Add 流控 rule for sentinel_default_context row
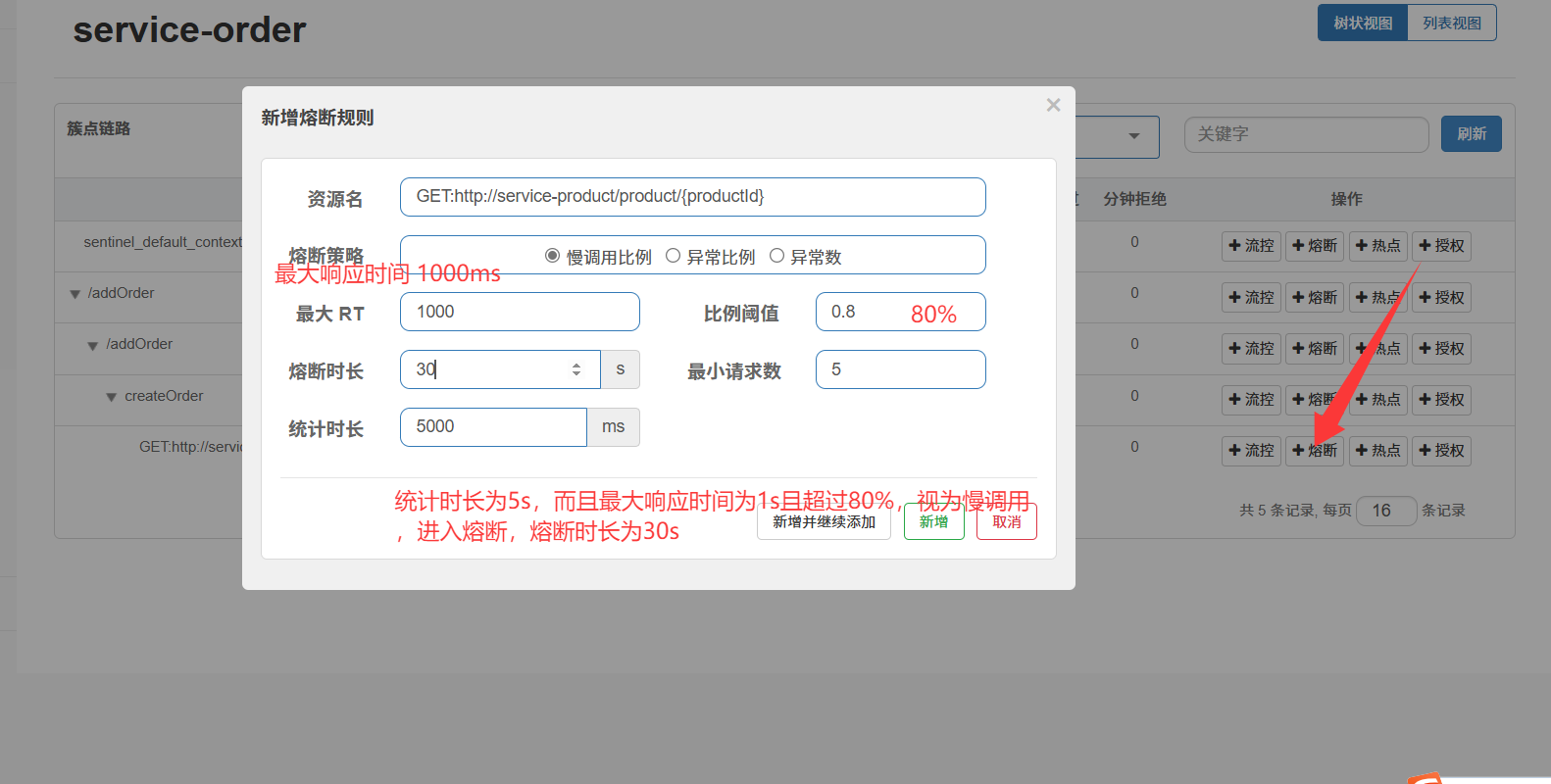Image resolution: width=1551 pixels, height=784 pixels. tap(1251, 246)
